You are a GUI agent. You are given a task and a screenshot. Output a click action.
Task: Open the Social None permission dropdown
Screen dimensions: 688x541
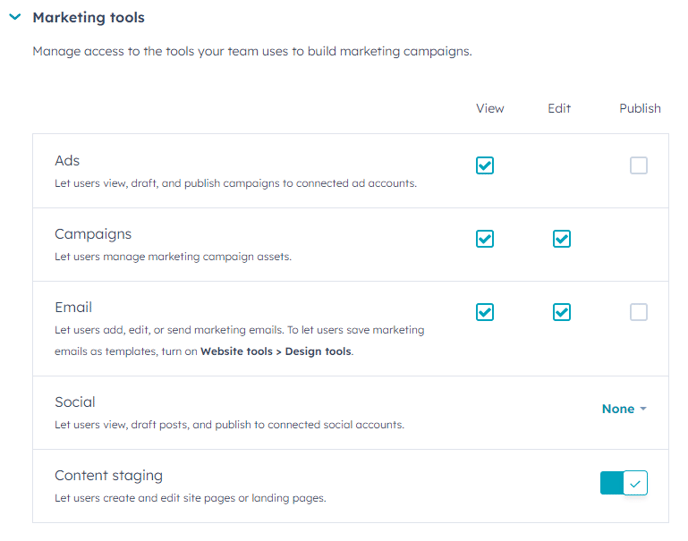point(624,408)
